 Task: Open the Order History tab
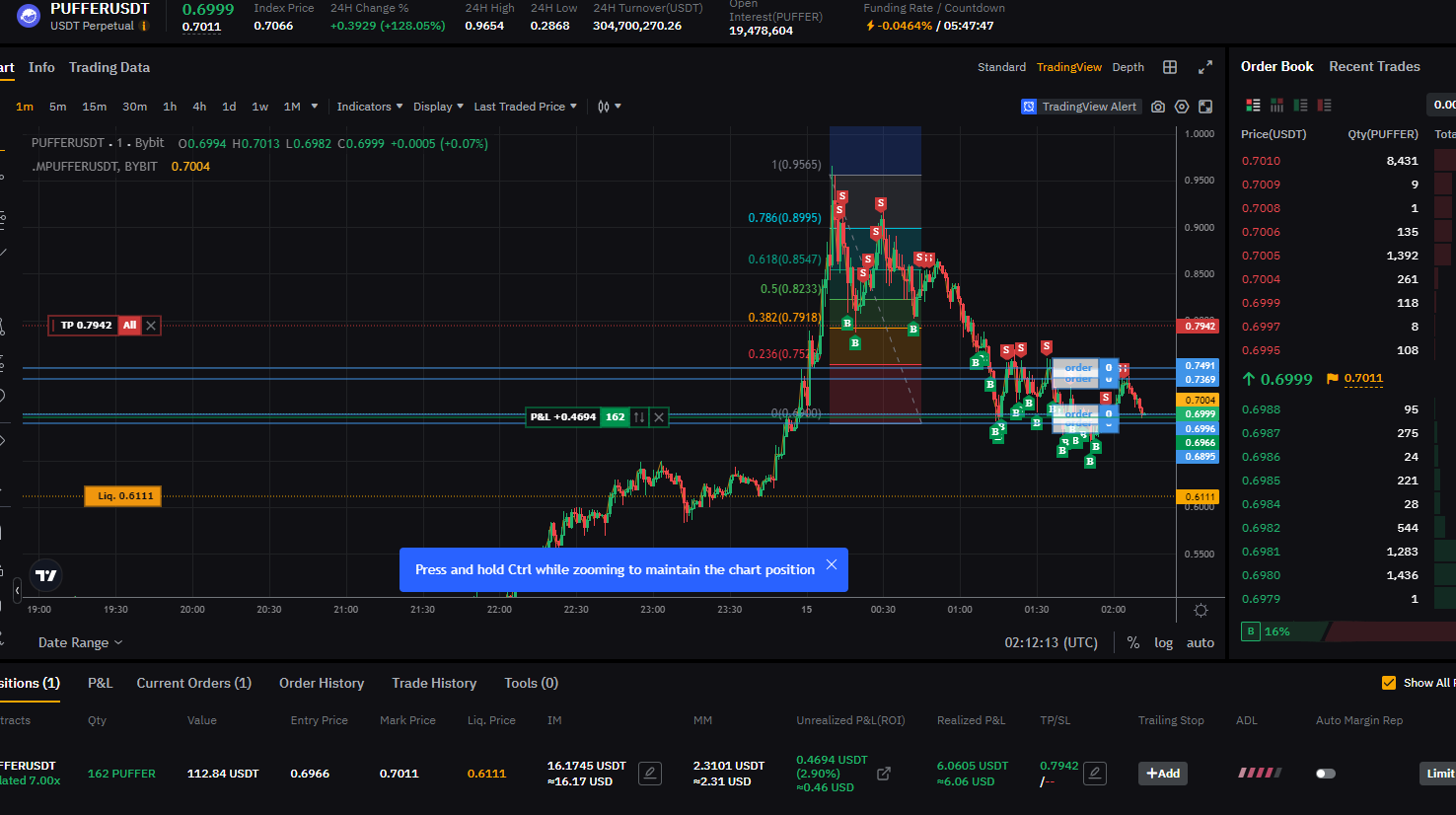(322, 683)
